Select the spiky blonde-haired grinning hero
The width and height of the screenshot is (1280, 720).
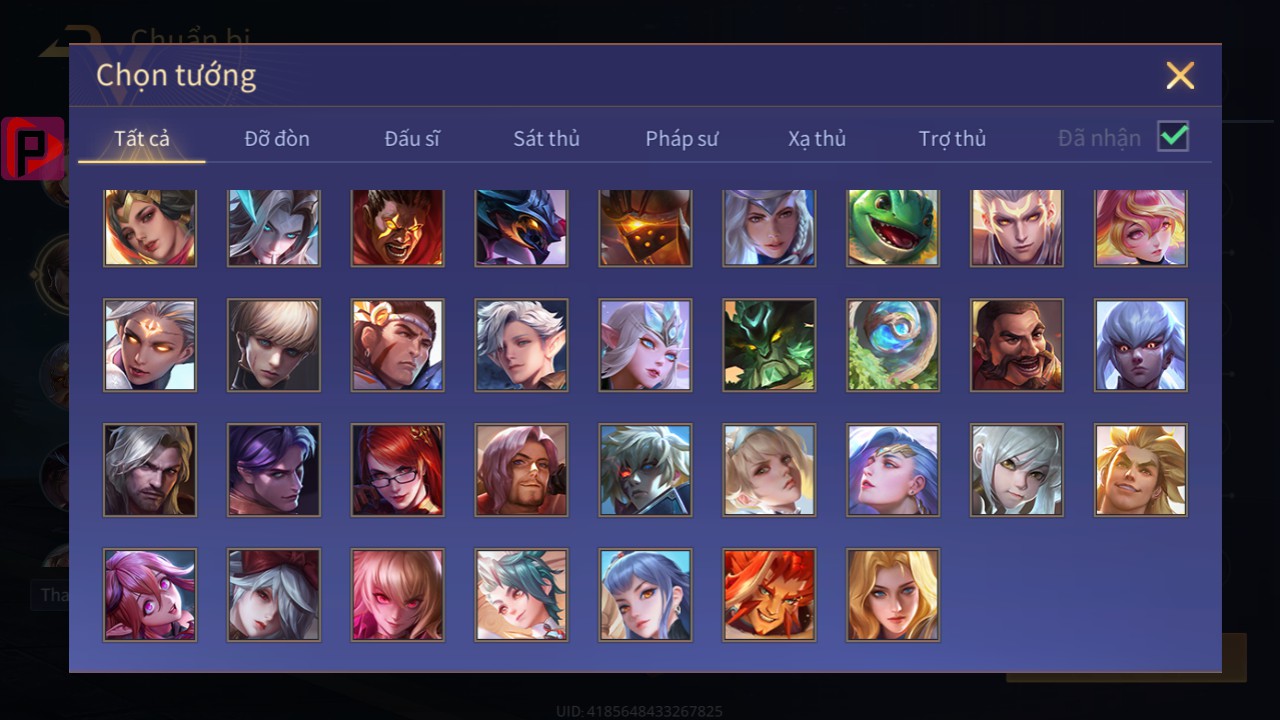(1141, 470)
